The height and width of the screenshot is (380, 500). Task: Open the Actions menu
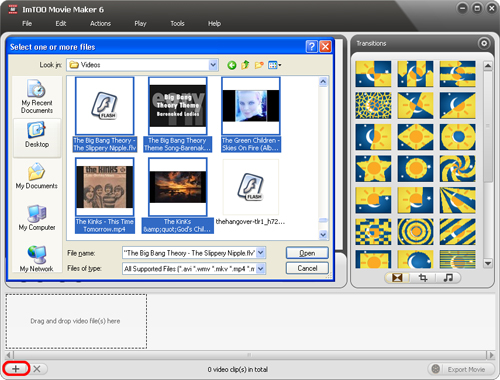pos(100,24)
